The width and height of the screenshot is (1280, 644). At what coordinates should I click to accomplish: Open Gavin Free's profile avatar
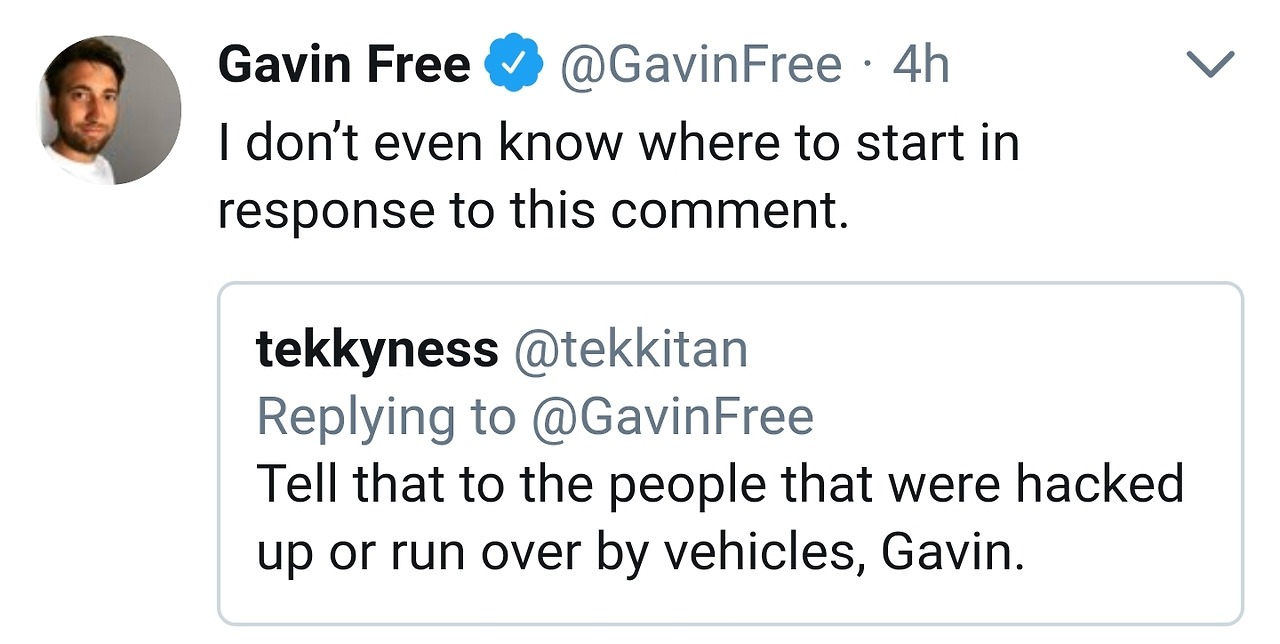(x=110, y=110)
